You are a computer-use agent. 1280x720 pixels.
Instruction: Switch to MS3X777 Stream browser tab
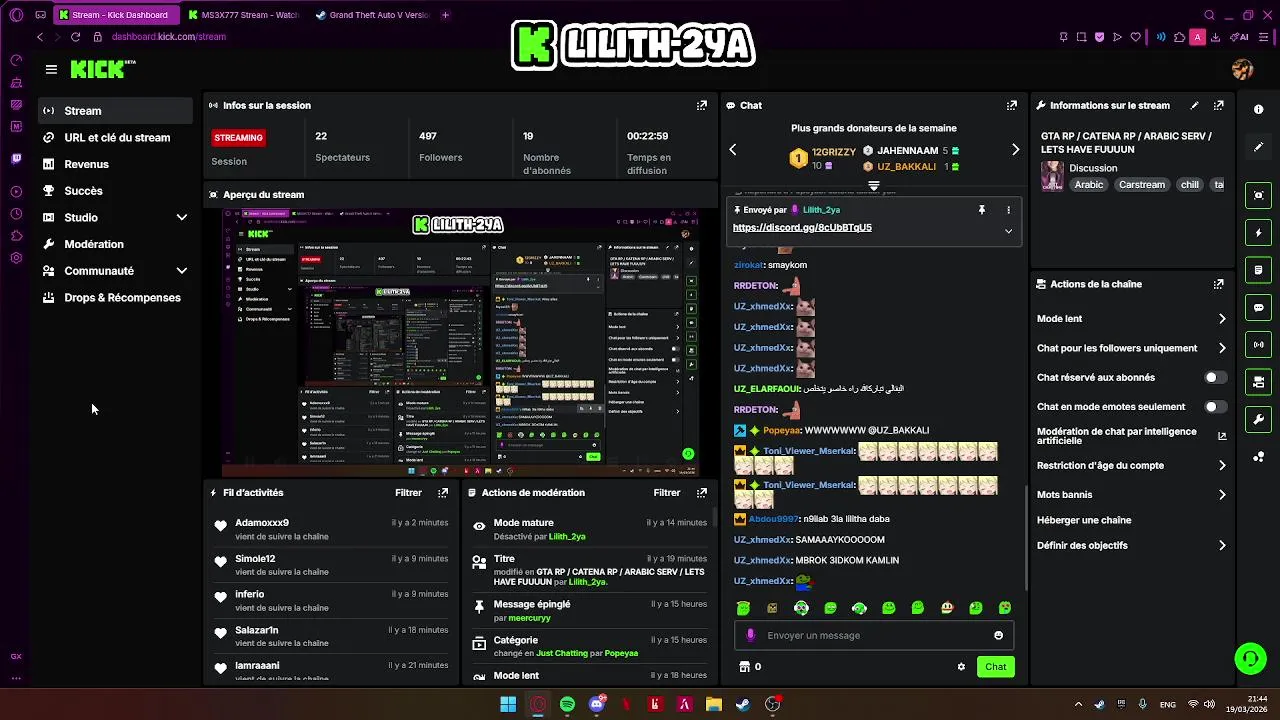(x=243, y=15)
